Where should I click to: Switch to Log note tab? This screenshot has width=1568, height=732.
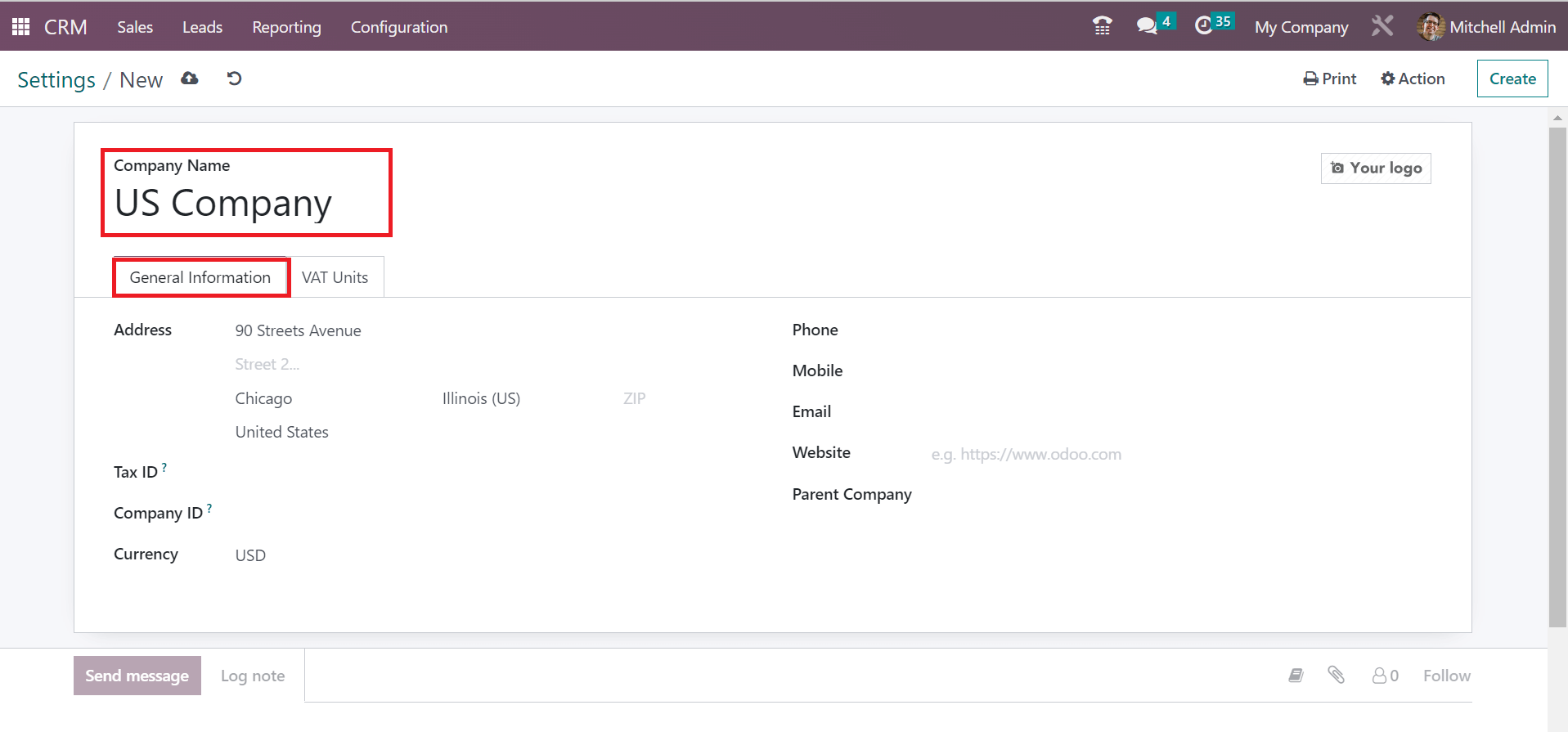coord(253,676)
